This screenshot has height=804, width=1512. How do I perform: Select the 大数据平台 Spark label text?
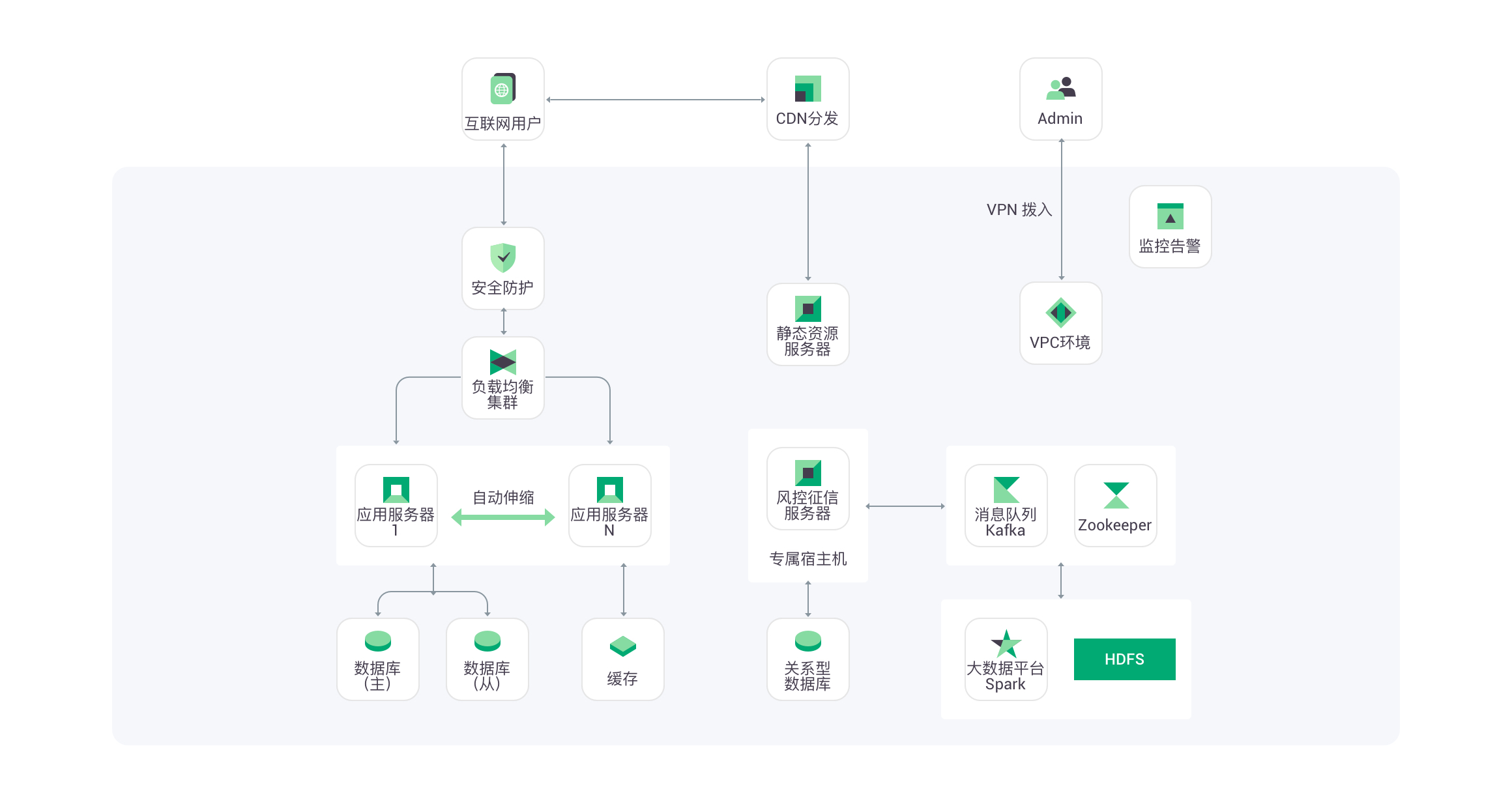click(1006, 676)
